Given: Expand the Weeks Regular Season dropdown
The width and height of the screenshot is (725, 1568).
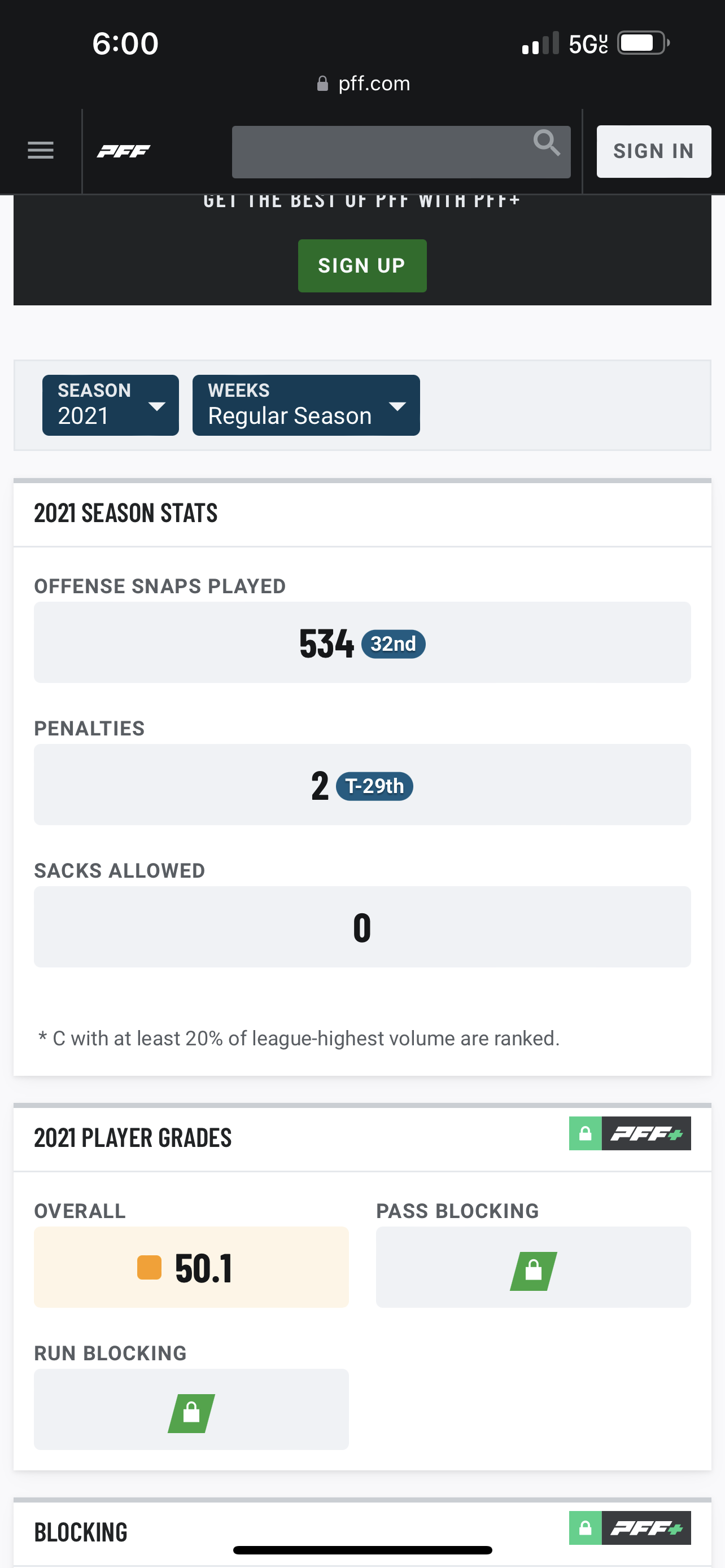Looking at the screenshot, I should (306, 405).
